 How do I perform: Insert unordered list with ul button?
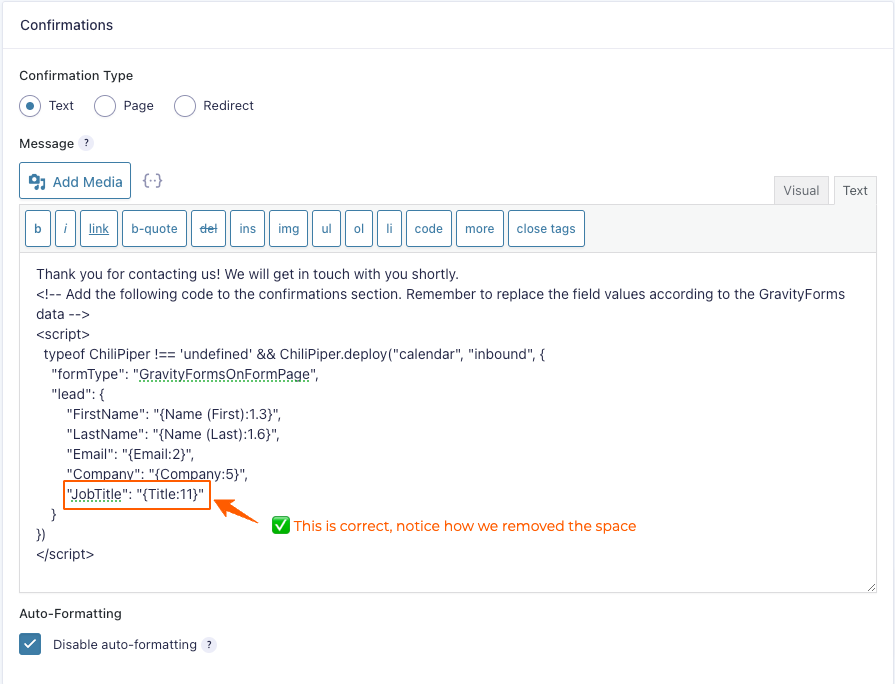[326, 228]
